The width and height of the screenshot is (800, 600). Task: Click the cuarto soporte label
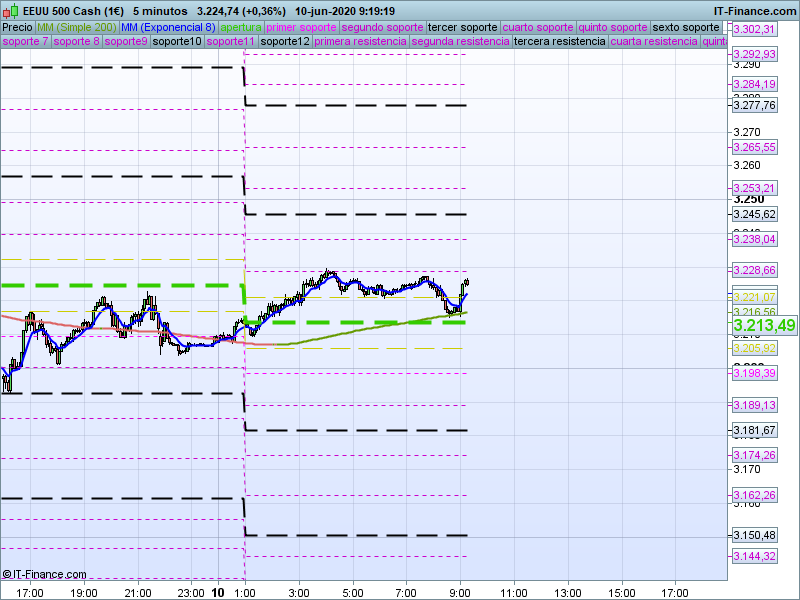(538, 27)
